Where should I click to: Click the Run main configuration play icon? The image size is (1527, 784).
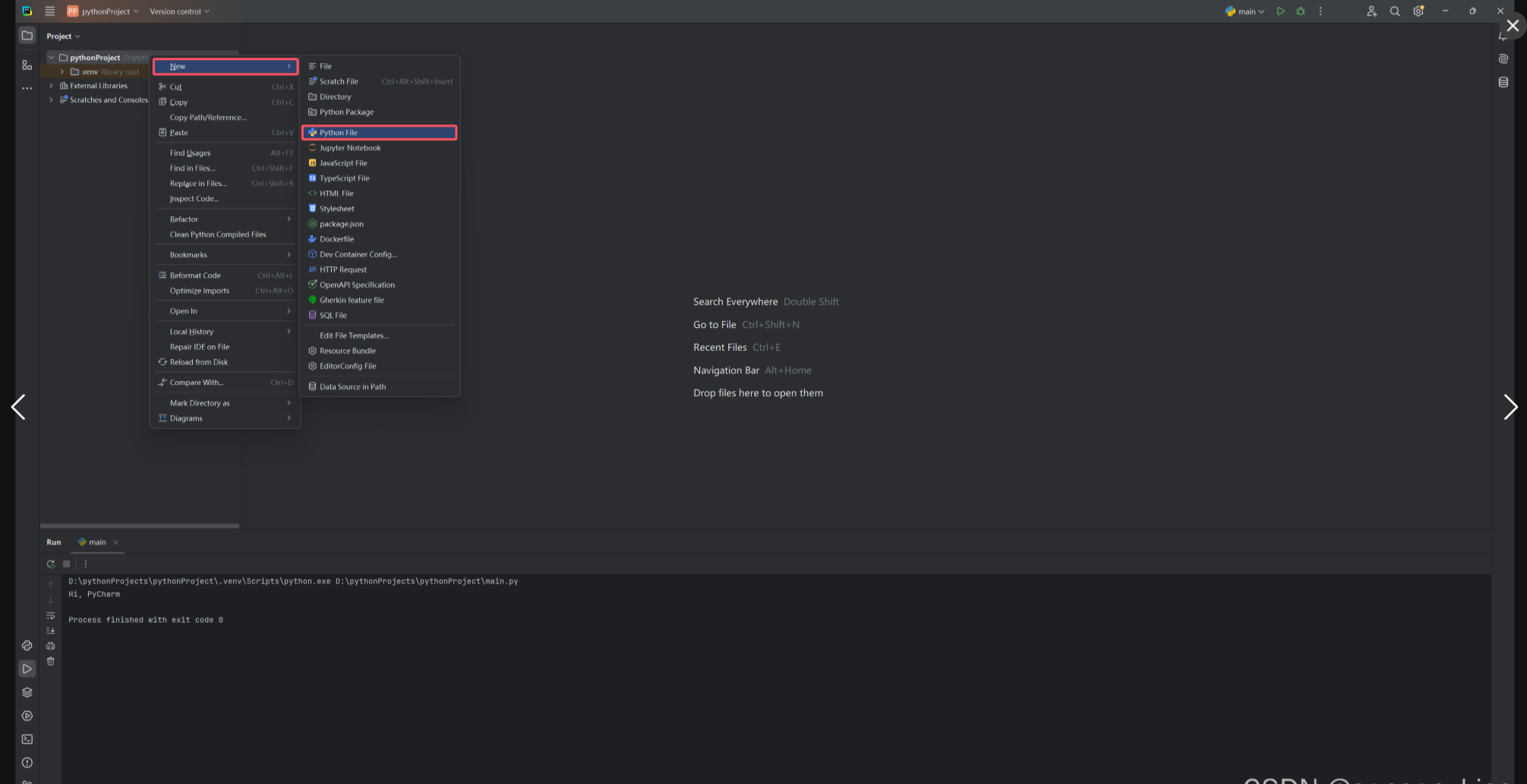click(x=1280, y=11)
